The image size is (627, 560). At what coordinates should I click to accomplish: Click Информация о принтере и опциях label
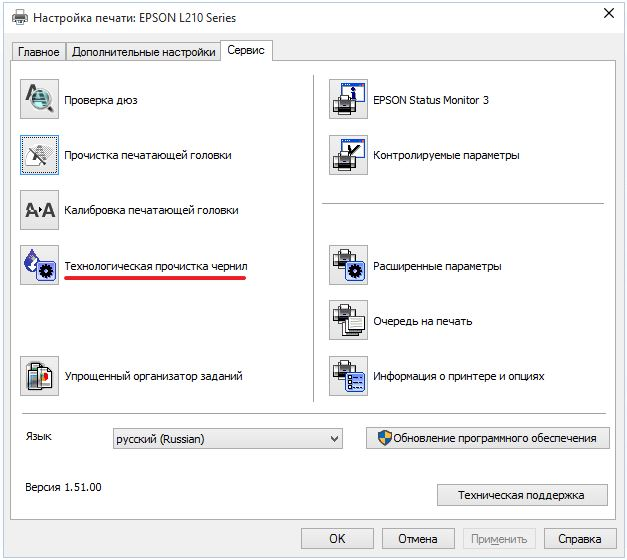[x=459, y=376]
